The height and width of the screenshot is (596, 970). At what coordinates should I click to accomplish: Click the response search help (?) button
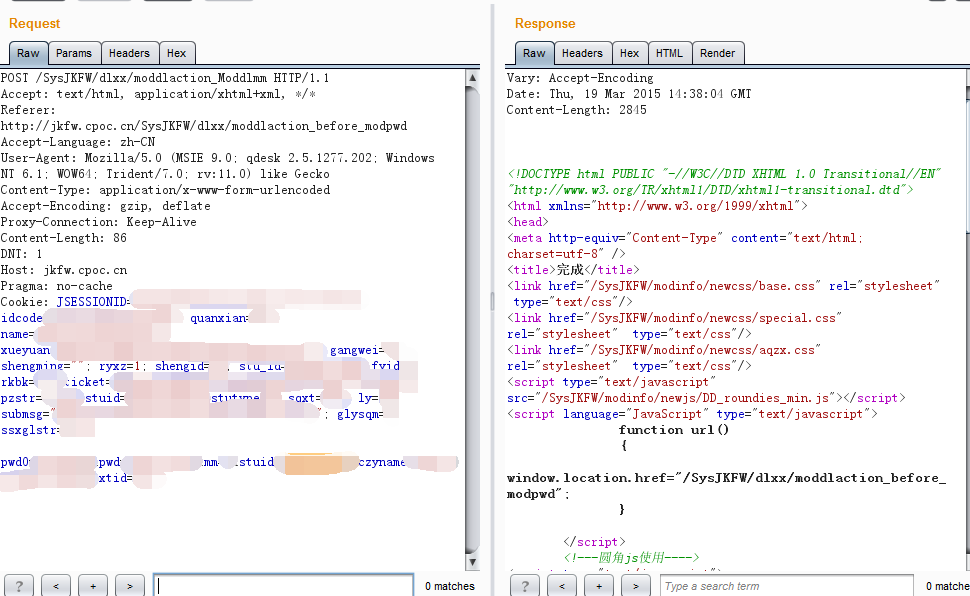[x=525, y=585]
